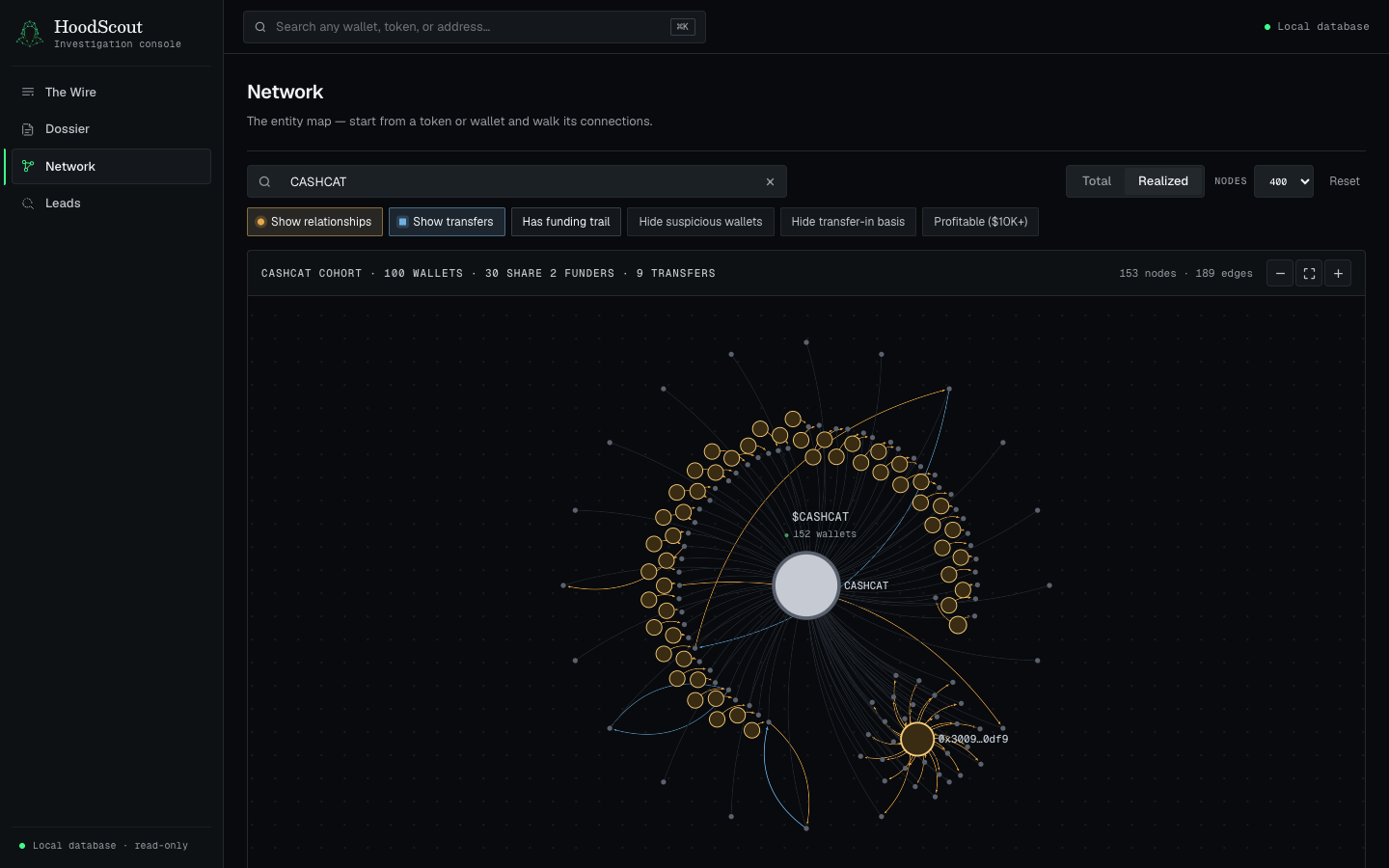Click the orange dot in Show relationships
Screen dimensions: 1389x868
point(260,222)
